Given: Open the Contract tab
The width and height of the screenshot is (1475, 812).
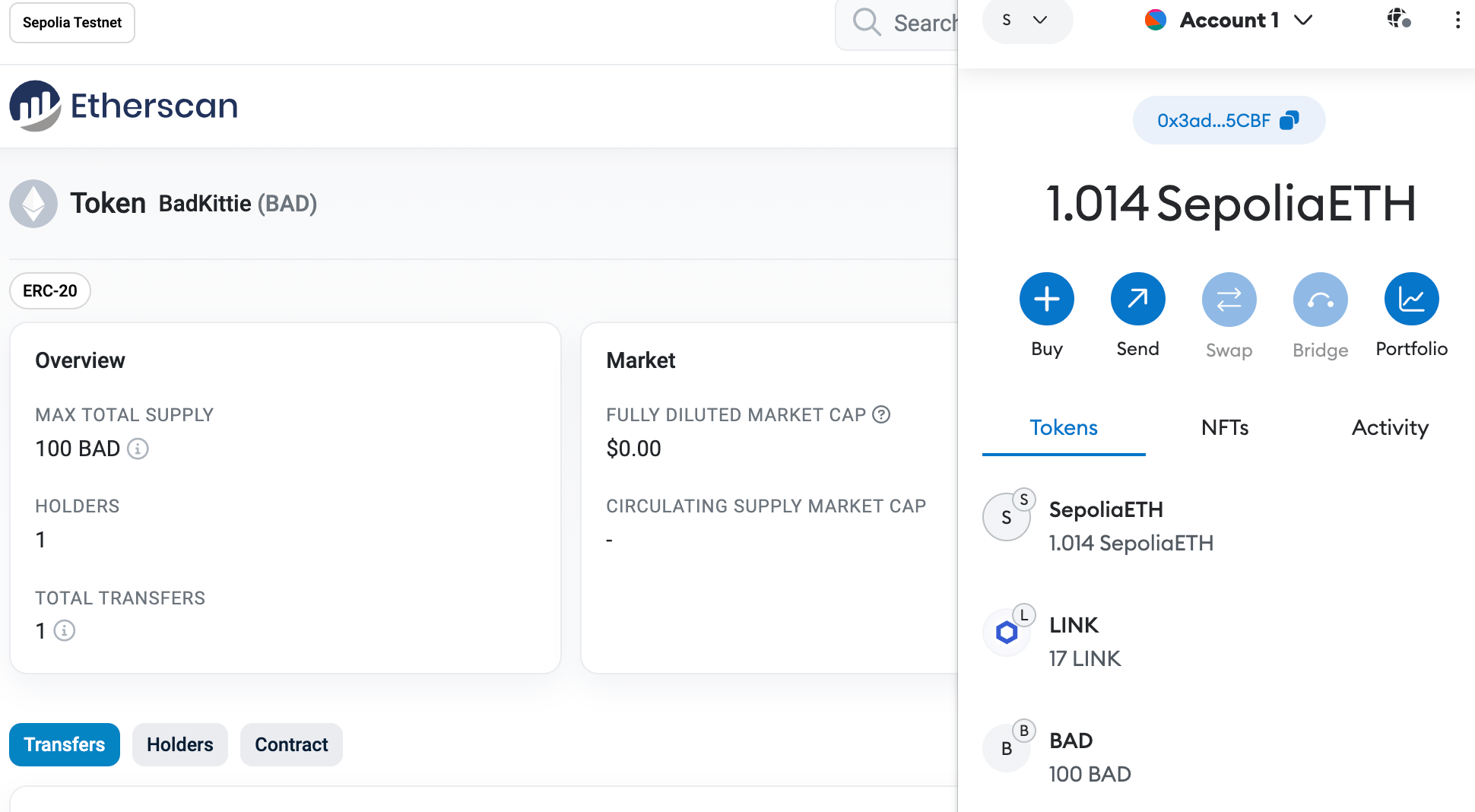Looking at the screenshot, I should coord(291,744).
